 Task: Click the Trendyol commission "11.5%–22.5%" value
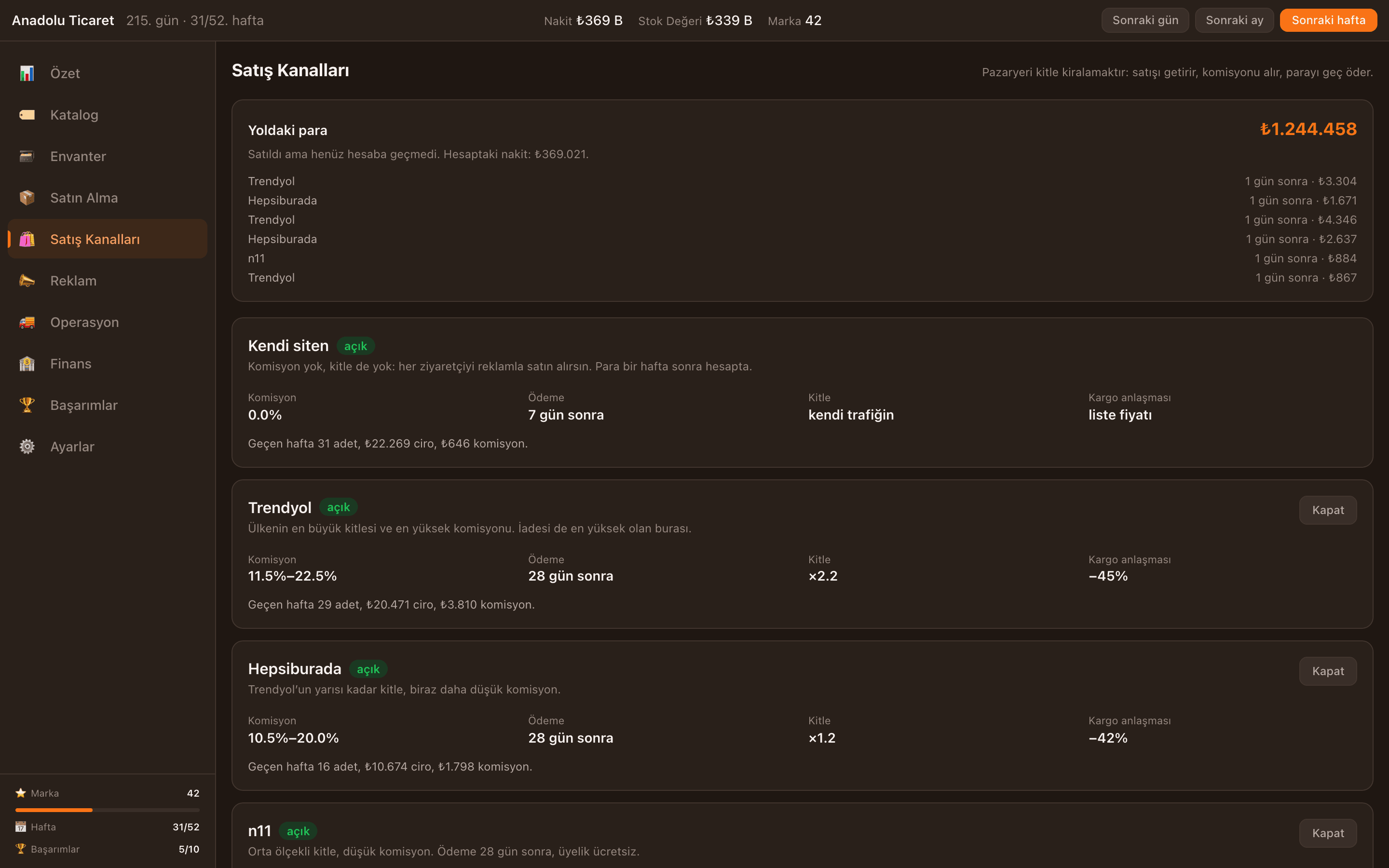coord(292,576)
